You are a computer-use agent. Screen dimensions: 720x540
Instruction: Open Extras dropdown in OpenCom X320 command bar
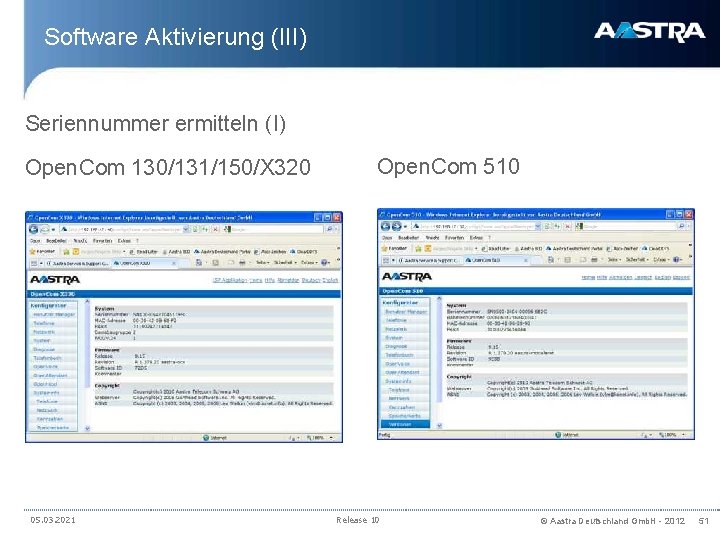point(309,263)
